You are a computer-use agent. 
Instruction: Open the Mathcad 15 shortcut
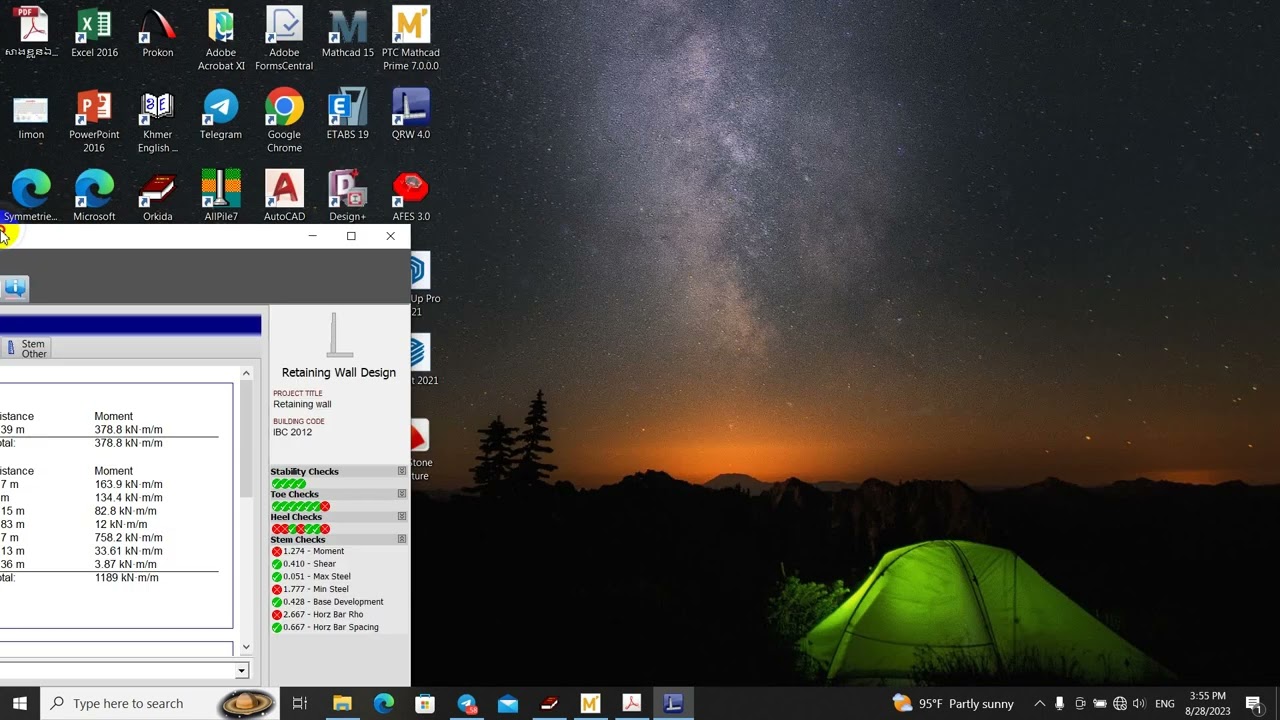pyautogui.click(x=347, y=33)
